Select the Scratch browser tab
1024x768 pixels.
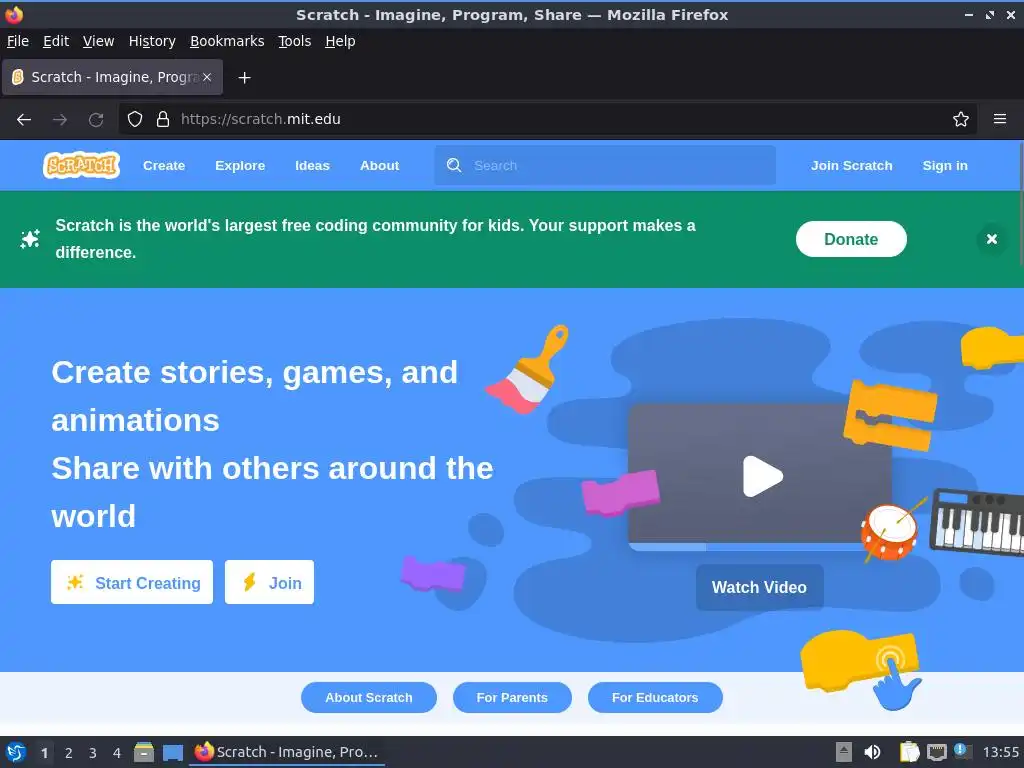click(112, 77)
